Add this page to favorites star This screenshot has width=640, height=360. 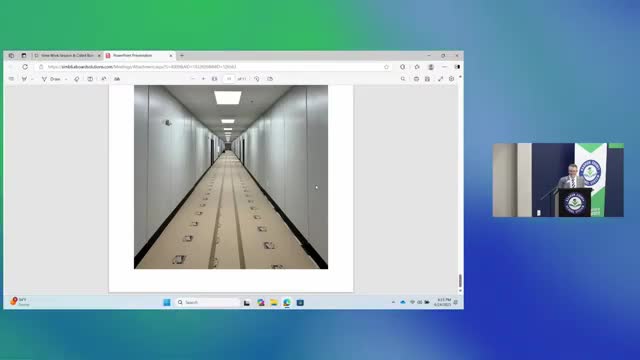386,67
